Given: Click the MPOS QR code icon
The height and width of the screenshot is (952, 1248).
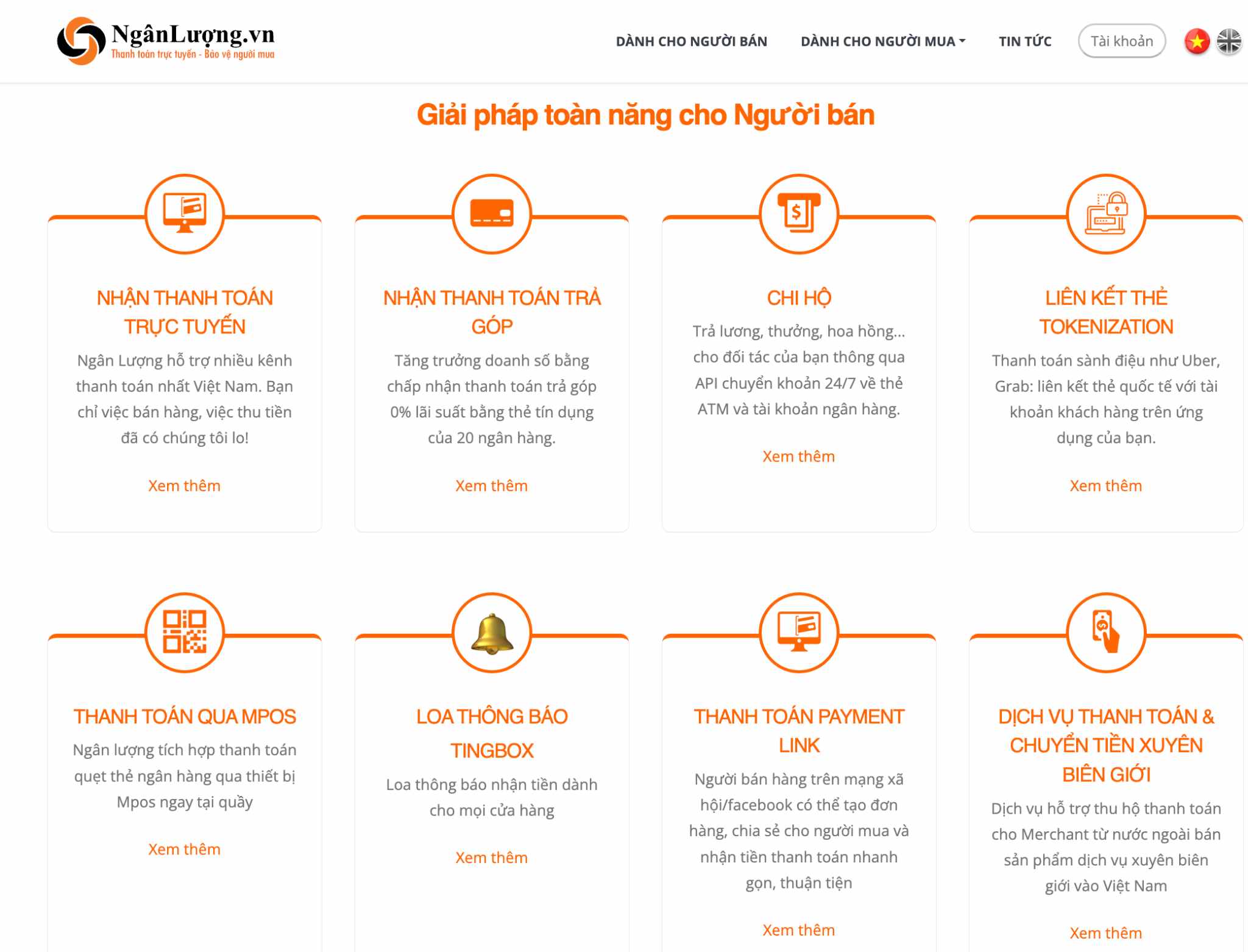Looking at the screenshot, I should 185,632.
